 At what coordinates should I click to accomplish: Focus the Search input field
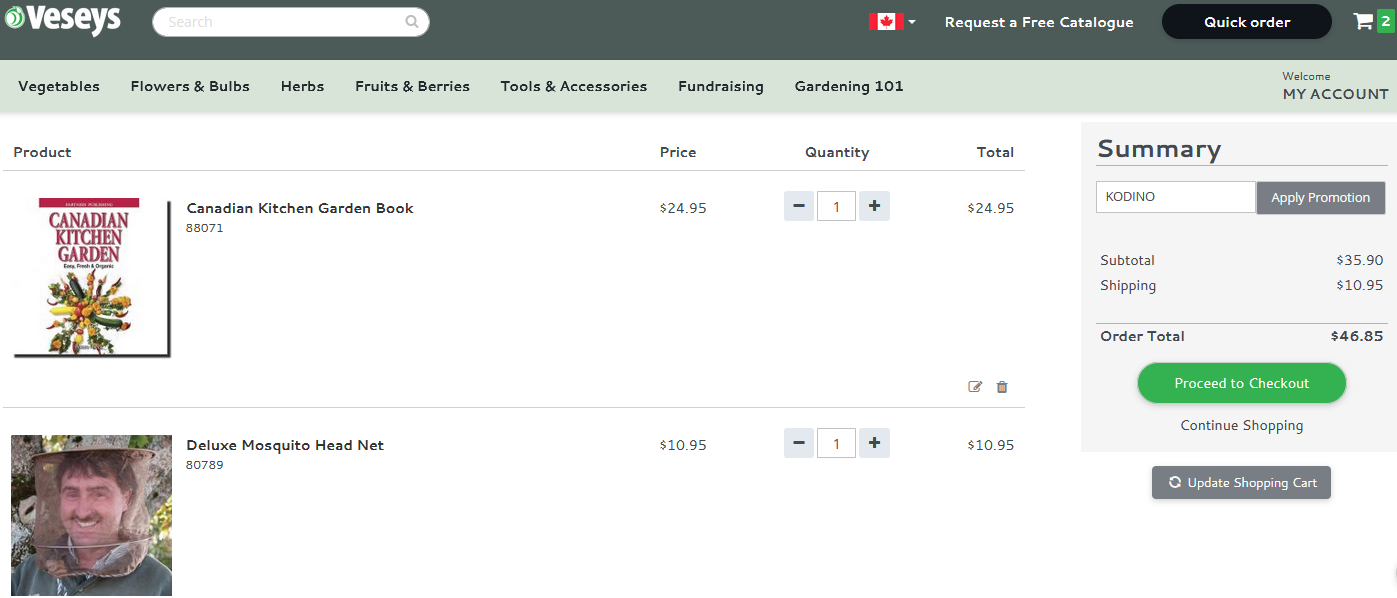pos(291,22)
